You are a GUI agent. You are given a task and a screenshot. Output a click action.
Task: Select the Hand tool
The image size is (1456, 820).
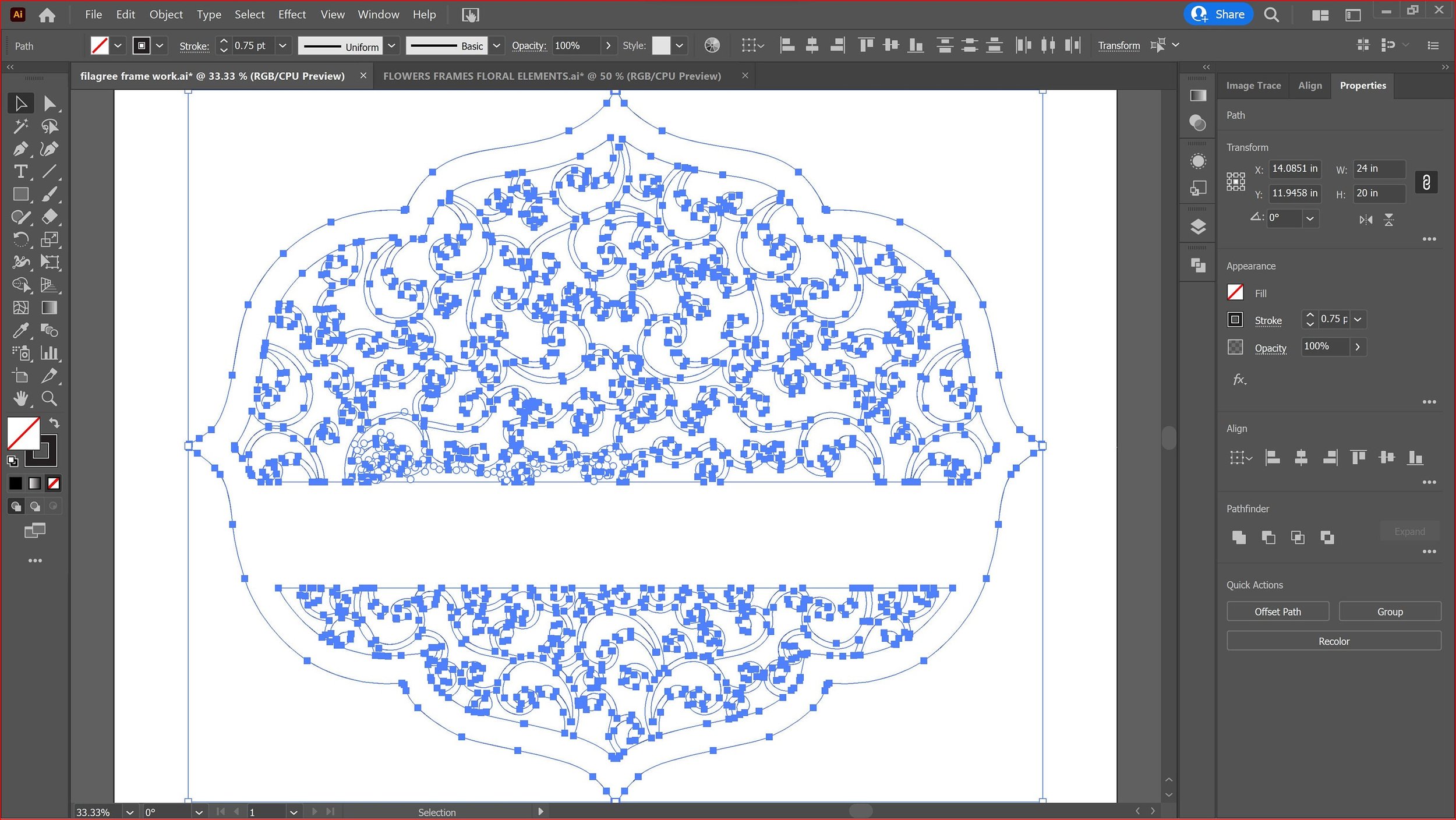[x=21, y=399]
